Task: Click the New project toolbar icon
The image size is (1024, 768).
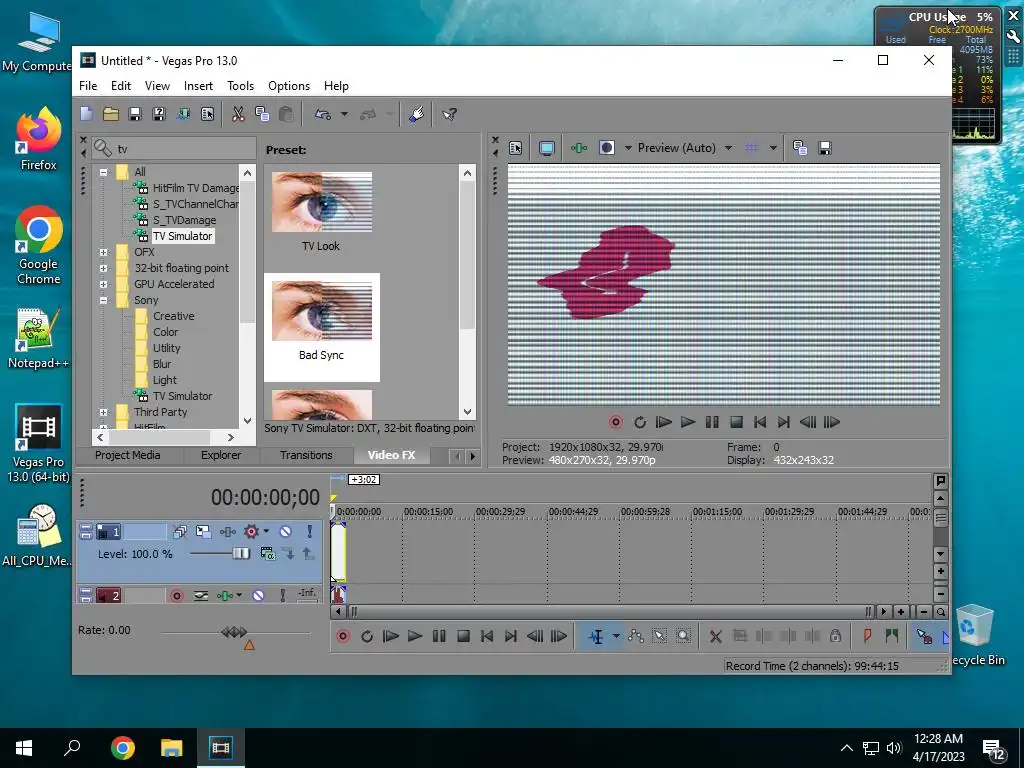Action: click(x=86, y=114)
